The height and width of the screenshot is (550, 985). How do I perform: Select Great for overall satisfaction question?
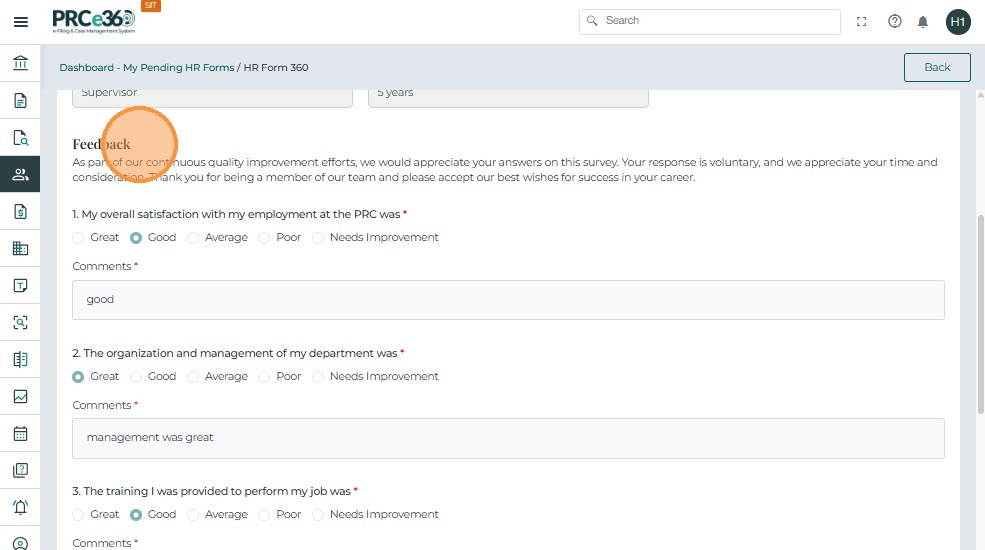(x=79, y=238)
